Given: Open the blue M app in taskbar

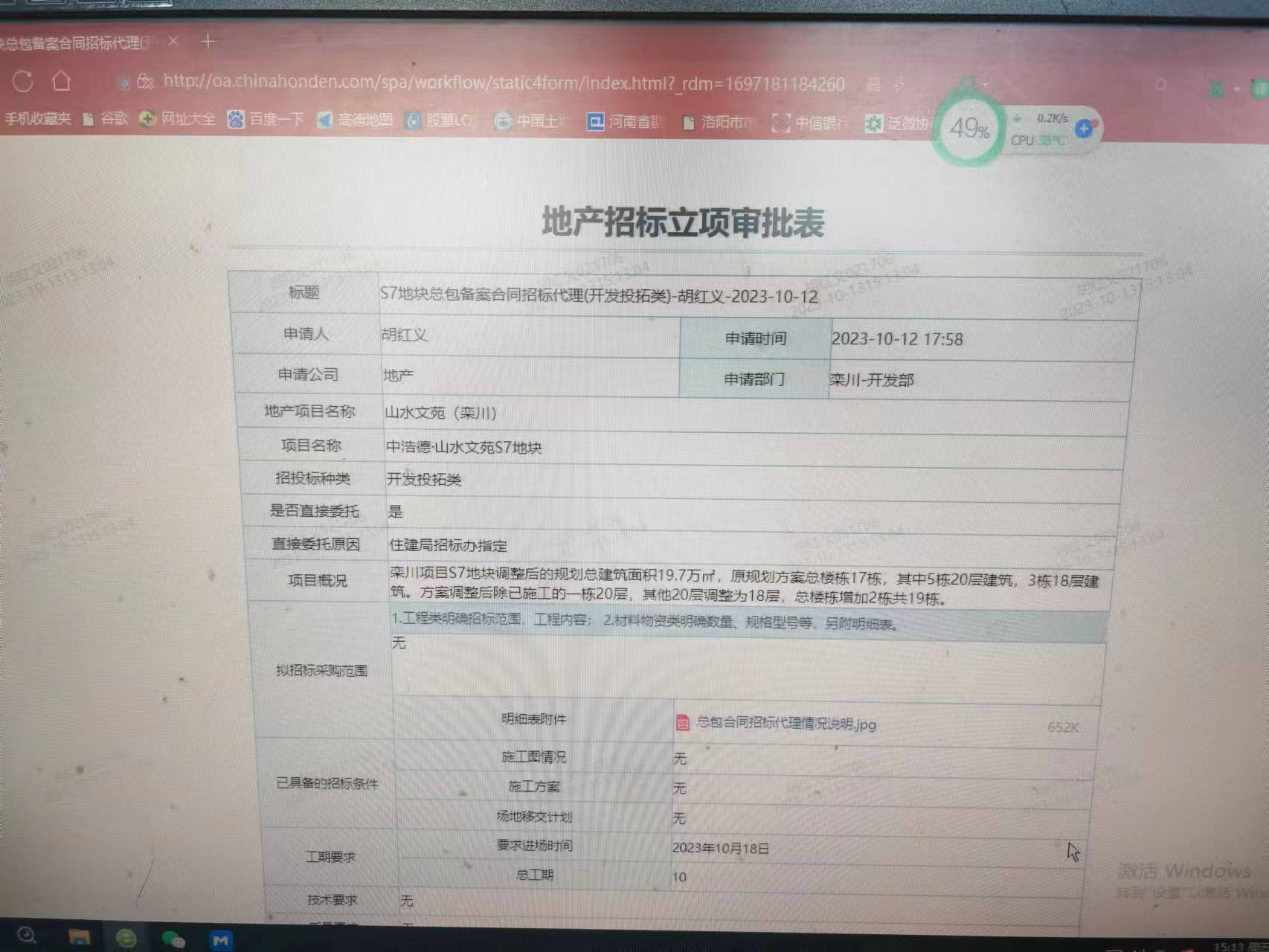Looking at the screenshot, I should [x=220, y=940].
